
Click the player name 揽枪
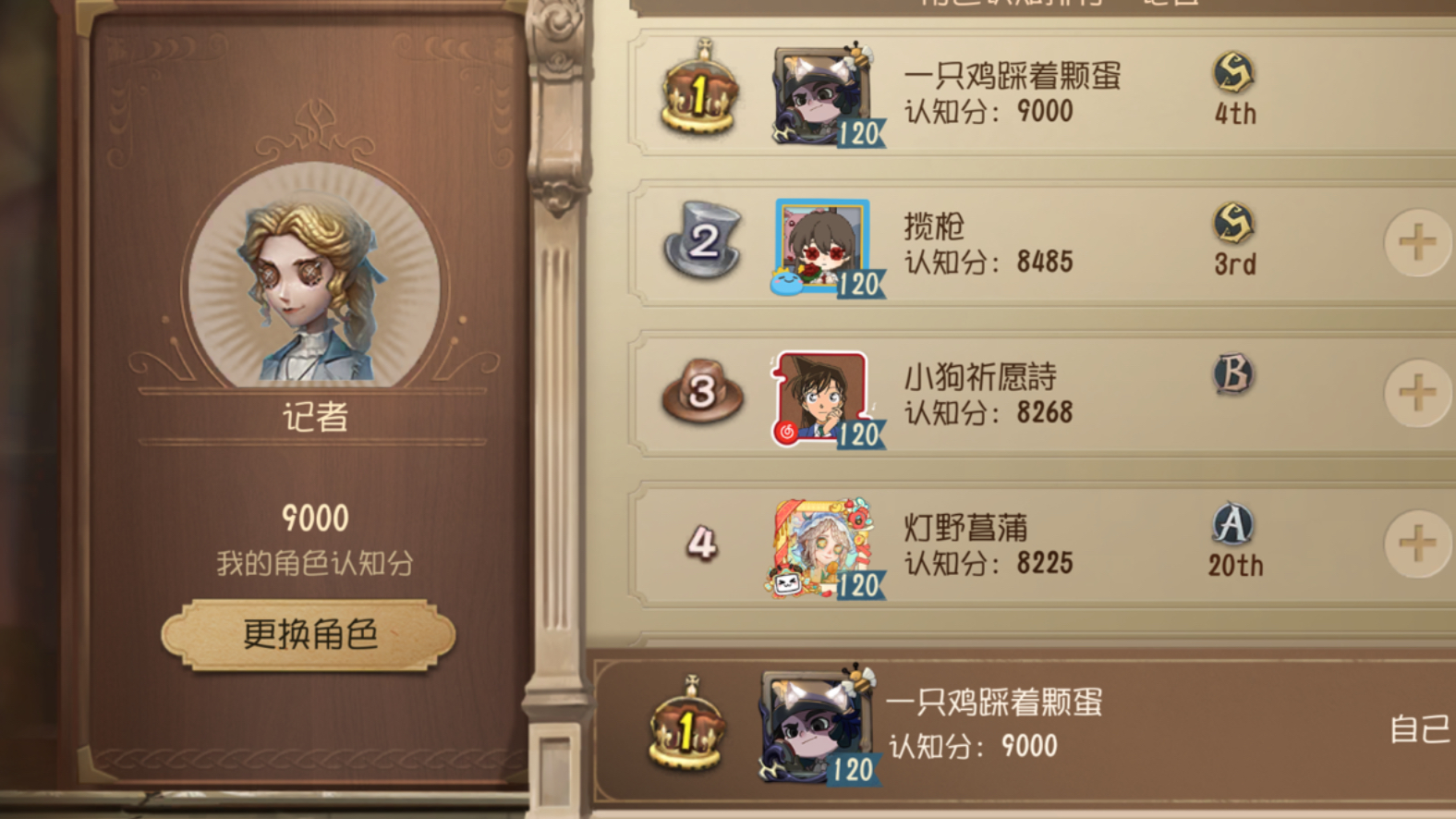pyautogui.click(x=934, y=226)
